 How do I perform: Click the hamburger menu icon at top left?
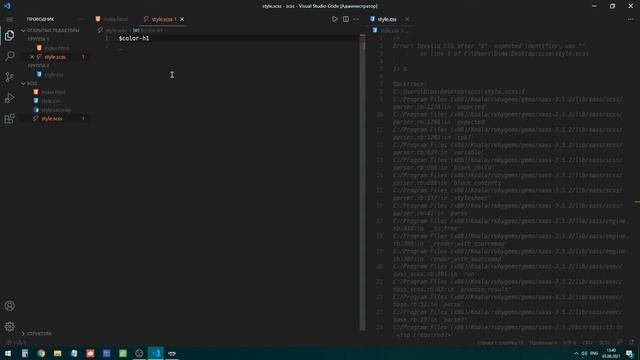pos(9,19)
